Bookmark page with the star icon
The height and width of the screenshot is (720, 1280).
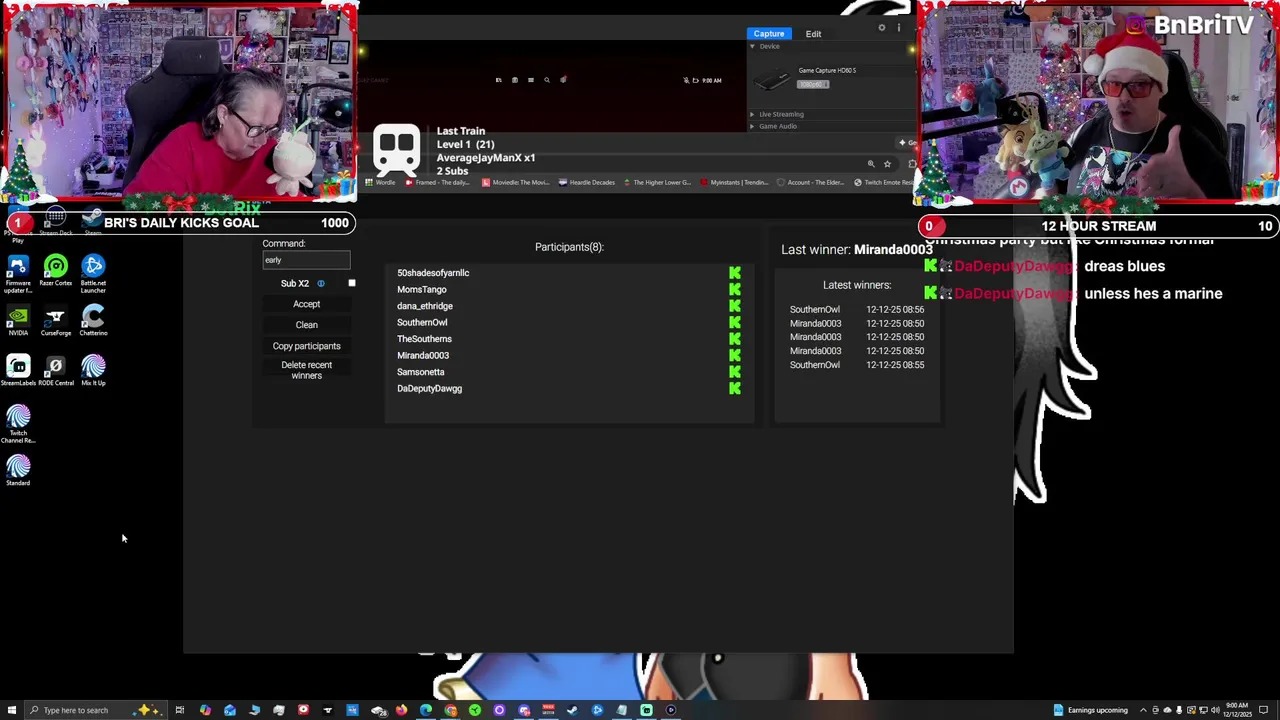click(x=887, y=164)
